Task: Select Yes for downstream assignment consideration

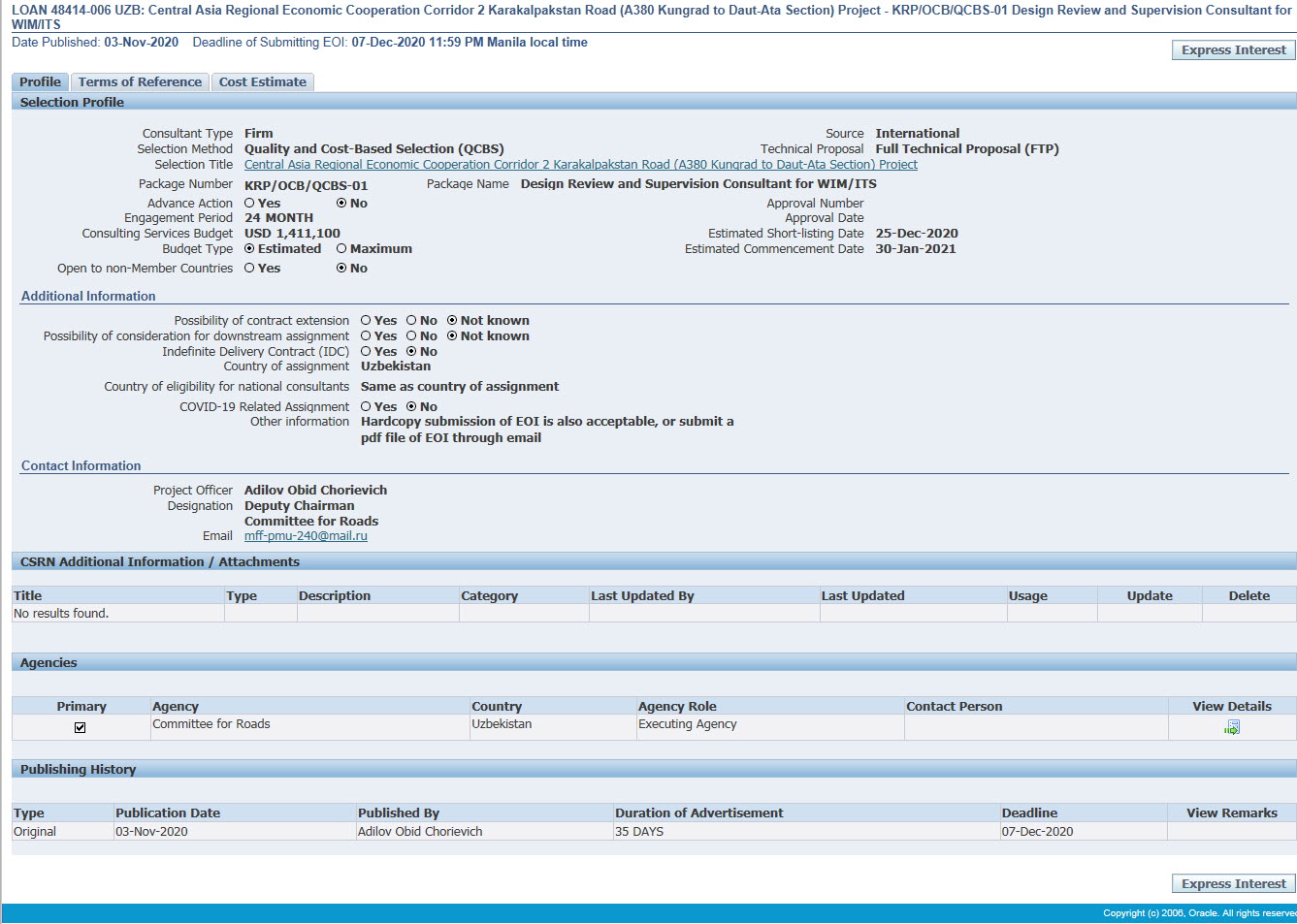Action: tap(366, 336)
